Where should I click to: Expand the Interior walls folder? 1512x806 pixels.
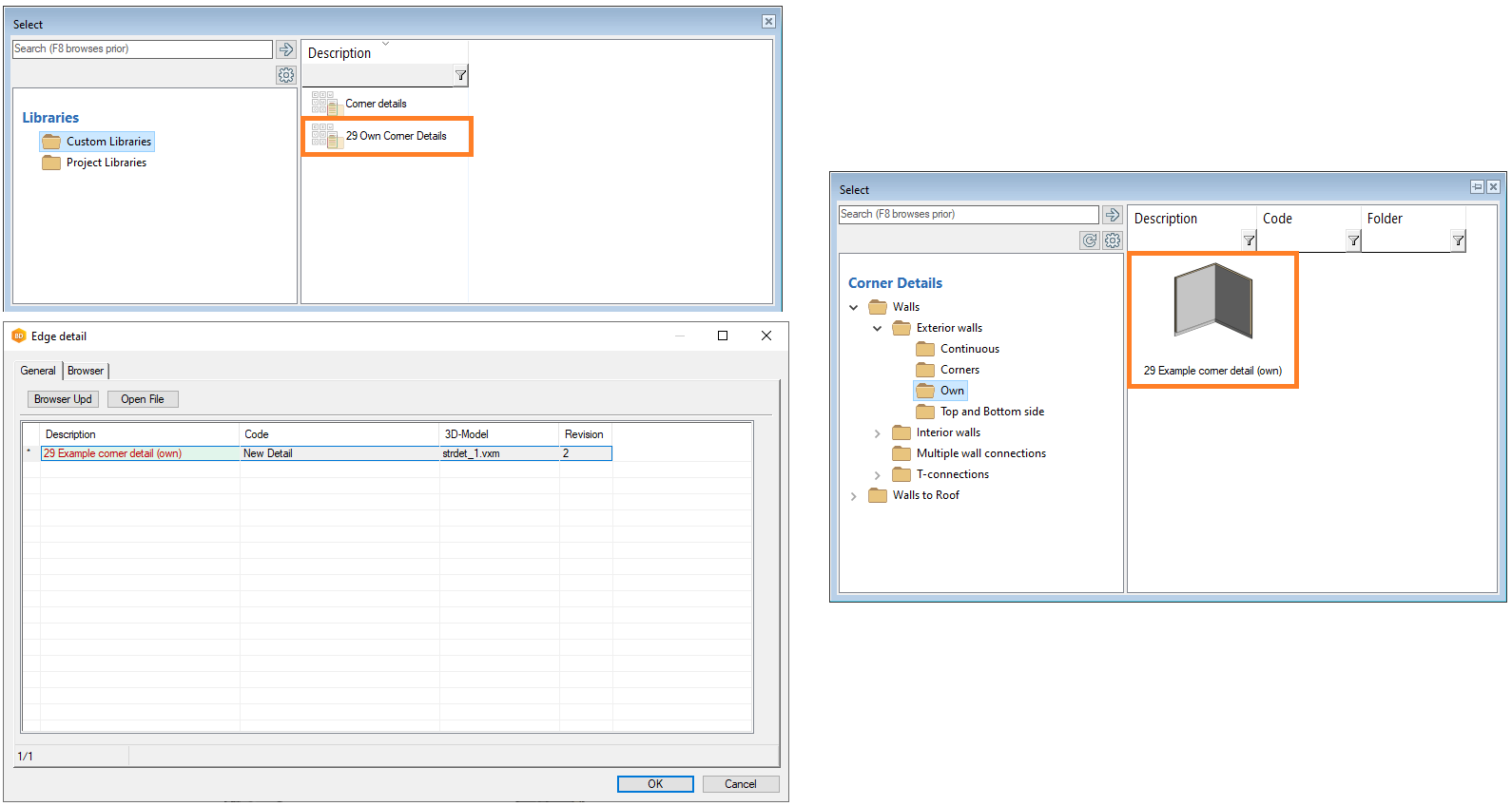878,433
